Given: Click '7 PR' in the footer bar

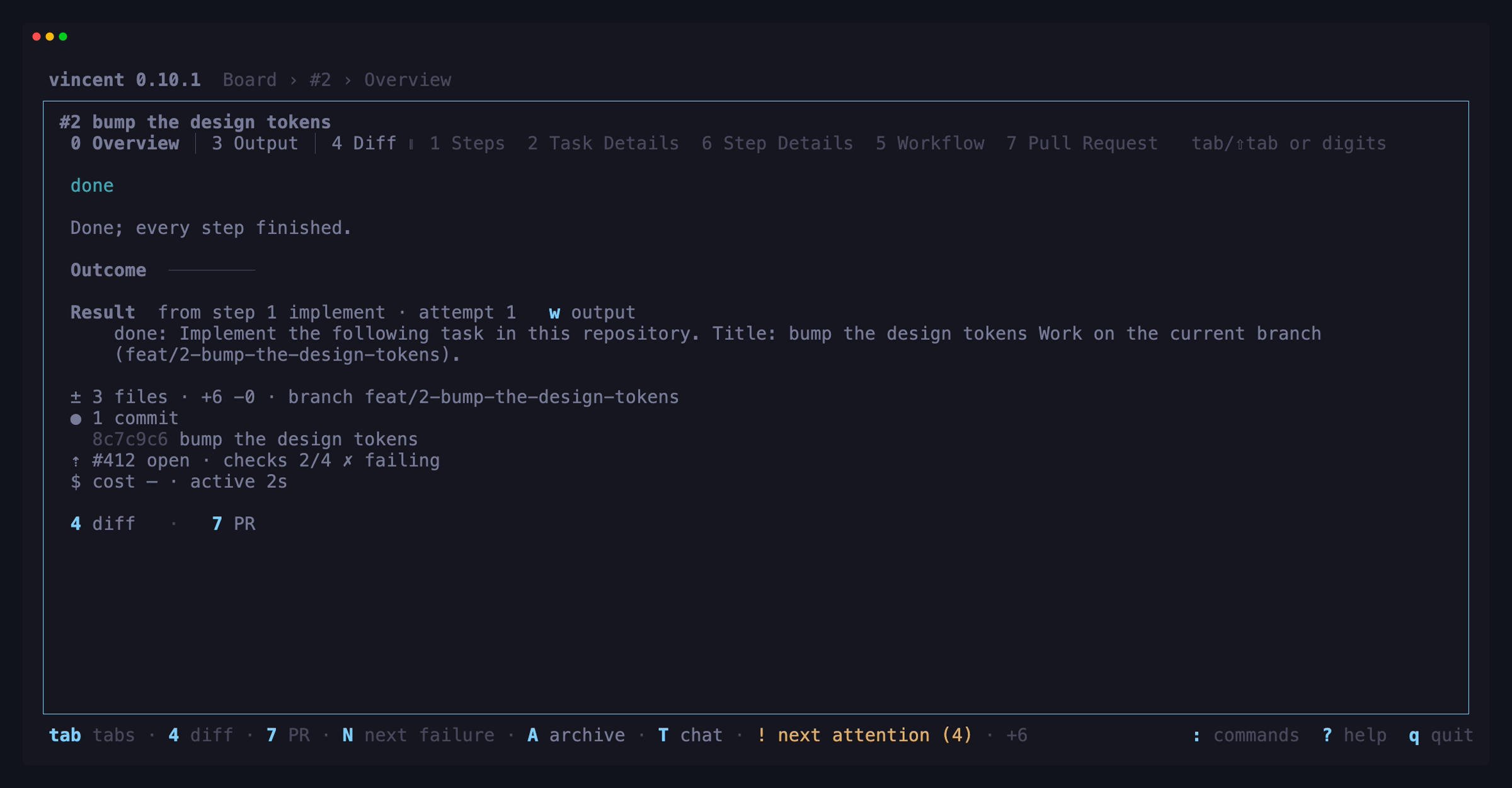Looking at the screenshot, I should pos(288,736).
